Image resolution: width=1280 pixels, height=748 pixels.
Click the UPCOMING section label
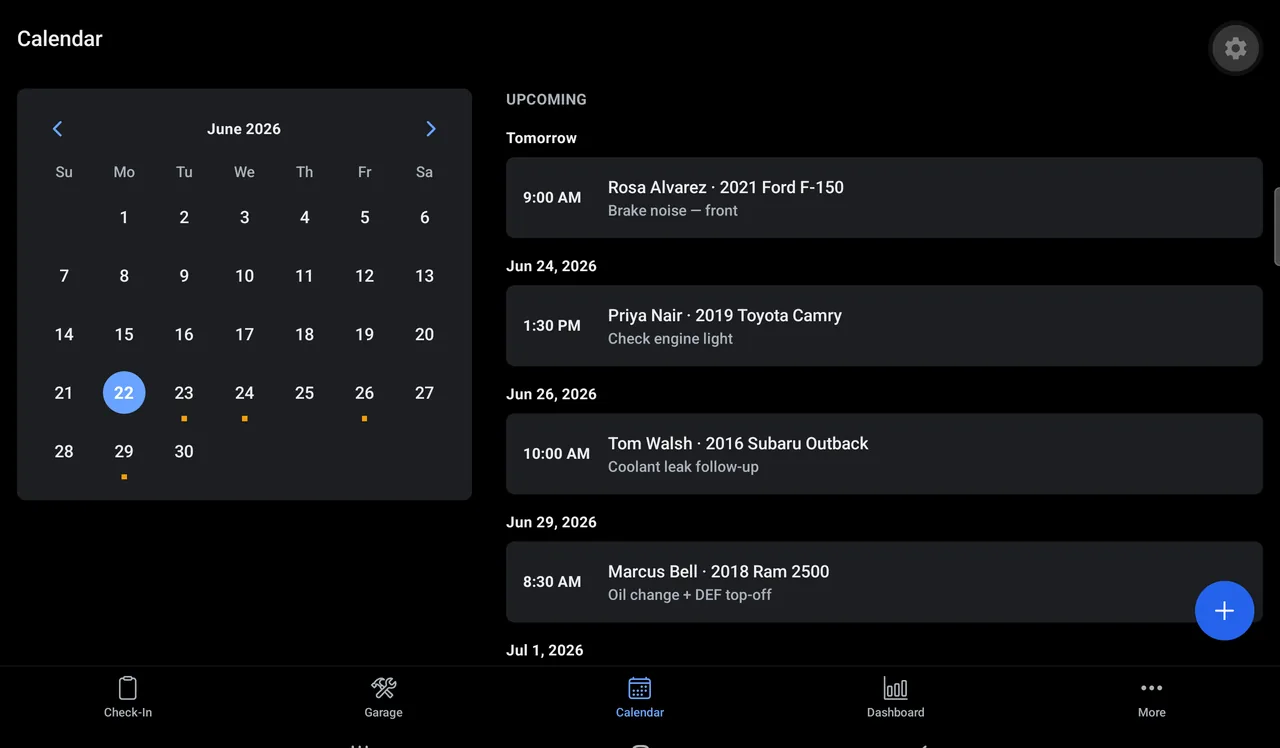click(x=546, y=99)
